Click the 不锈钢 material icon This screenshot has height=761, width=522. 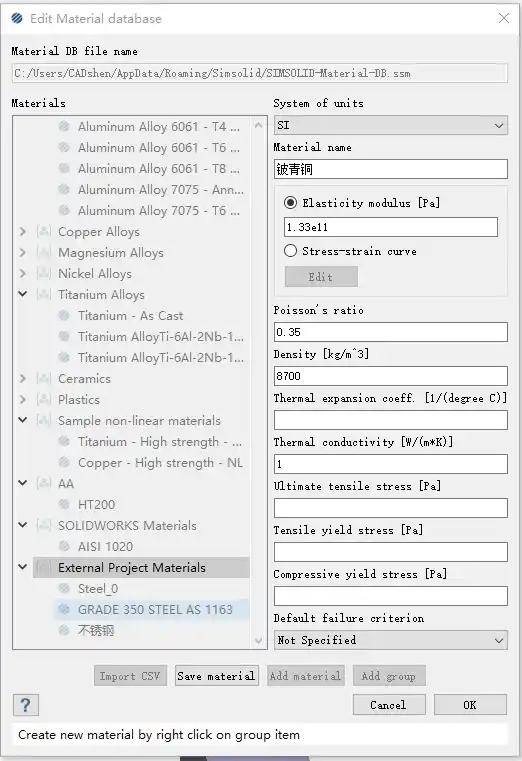pos(64,630)
